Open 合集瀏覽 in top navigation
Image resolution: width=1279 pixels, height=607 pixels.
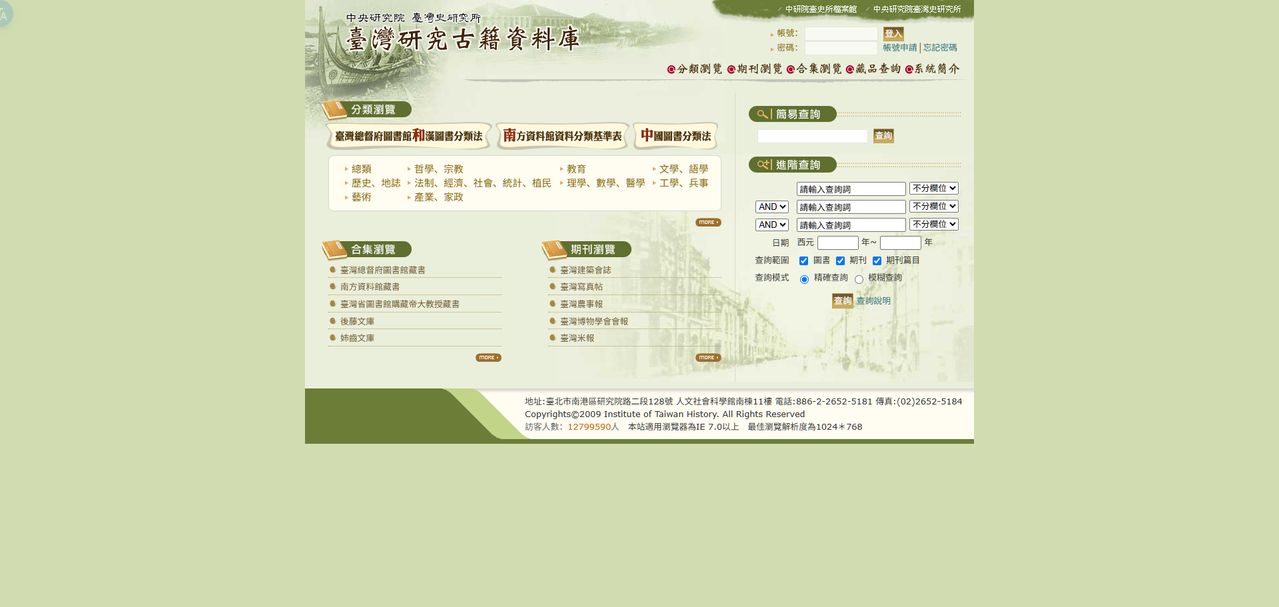[x=814, y=69]
